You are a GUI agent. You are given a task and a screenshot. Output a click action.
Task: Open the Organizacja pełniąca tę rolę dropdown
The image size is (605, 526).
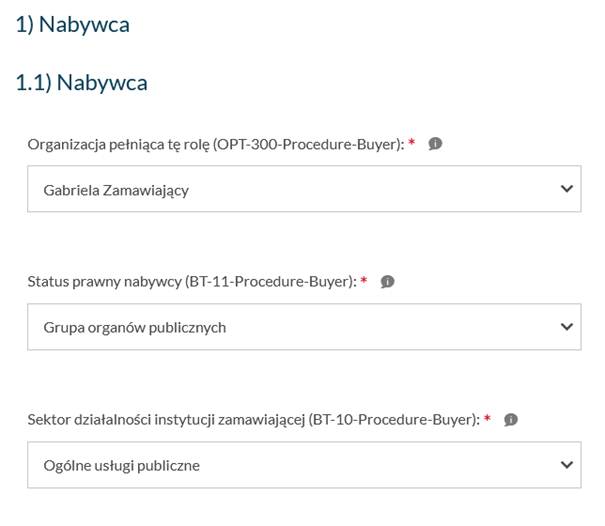click(304, 189)
